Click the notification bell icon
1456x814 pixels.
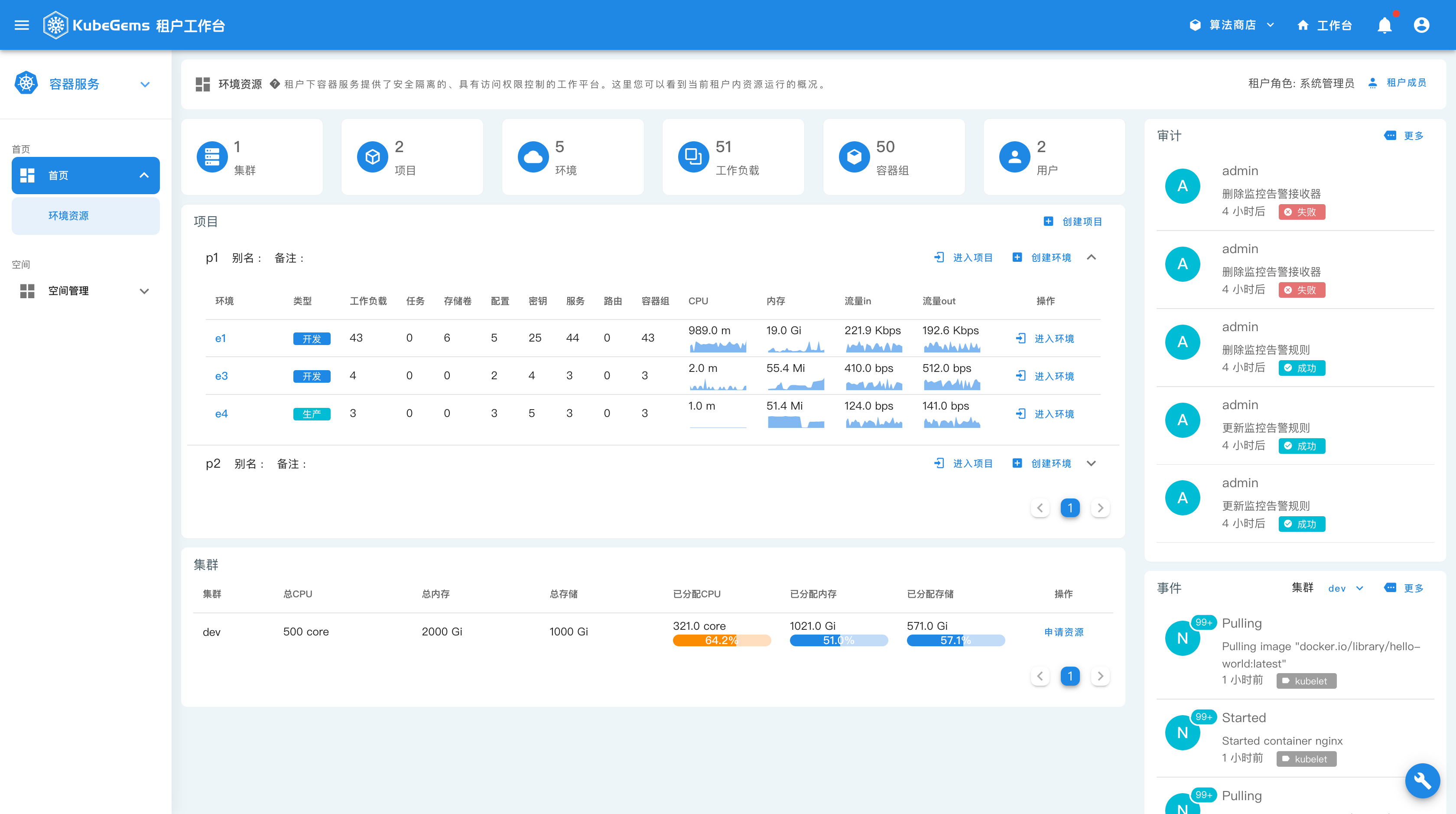click(x=1384, y=26)
